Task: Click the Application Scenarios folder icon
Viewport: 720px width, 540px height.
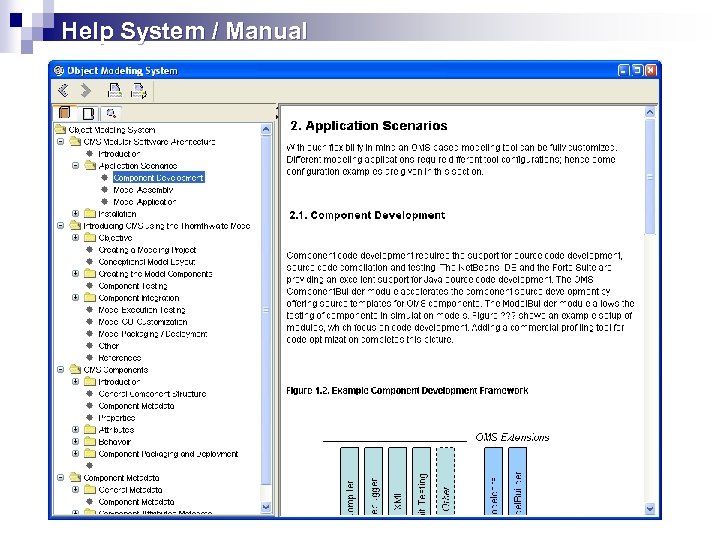Action: 90,165
